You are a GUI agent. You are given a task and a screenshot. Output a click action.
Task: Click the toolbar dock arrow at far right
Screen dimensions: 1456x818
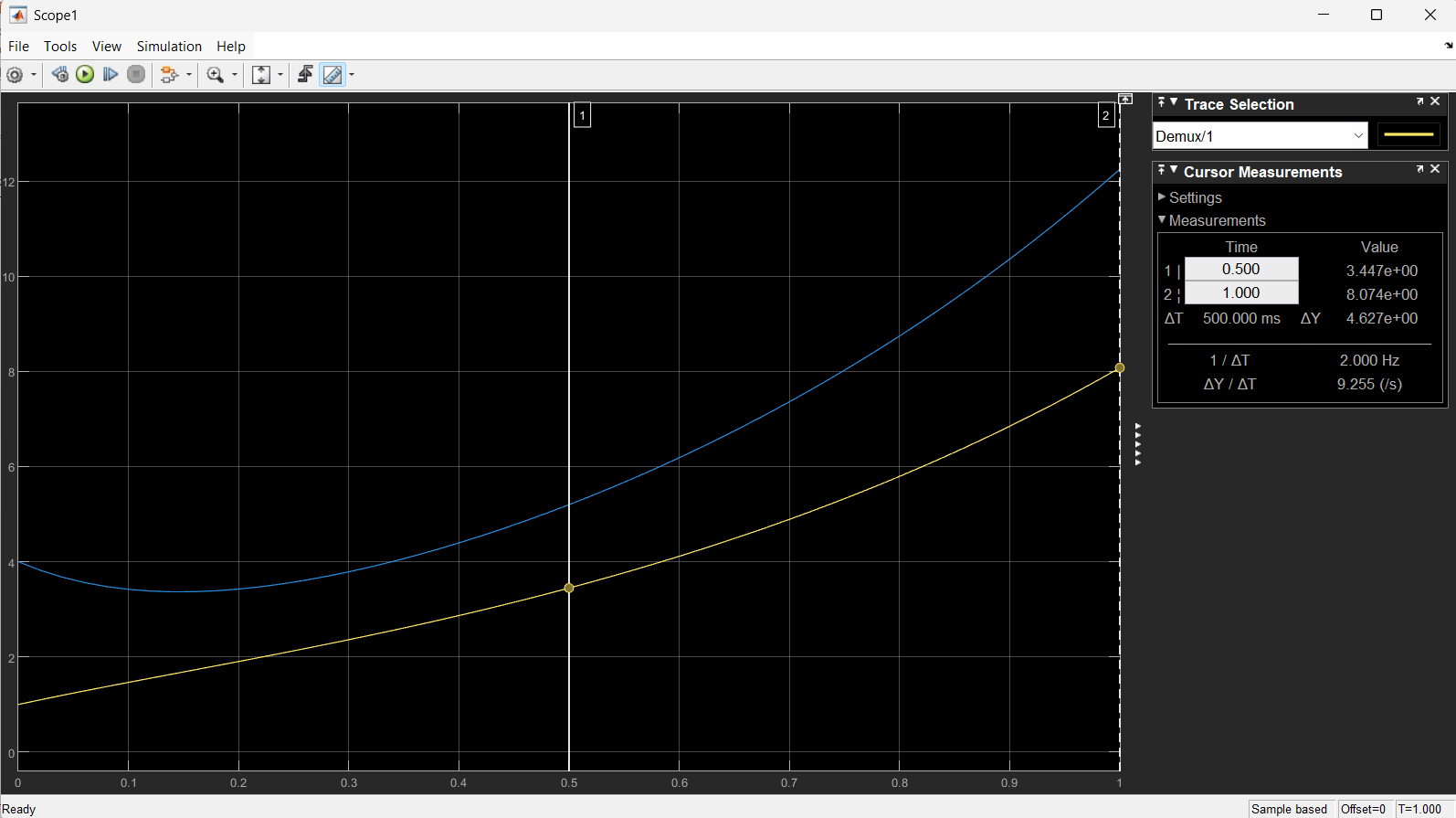tap(1449, 45)
